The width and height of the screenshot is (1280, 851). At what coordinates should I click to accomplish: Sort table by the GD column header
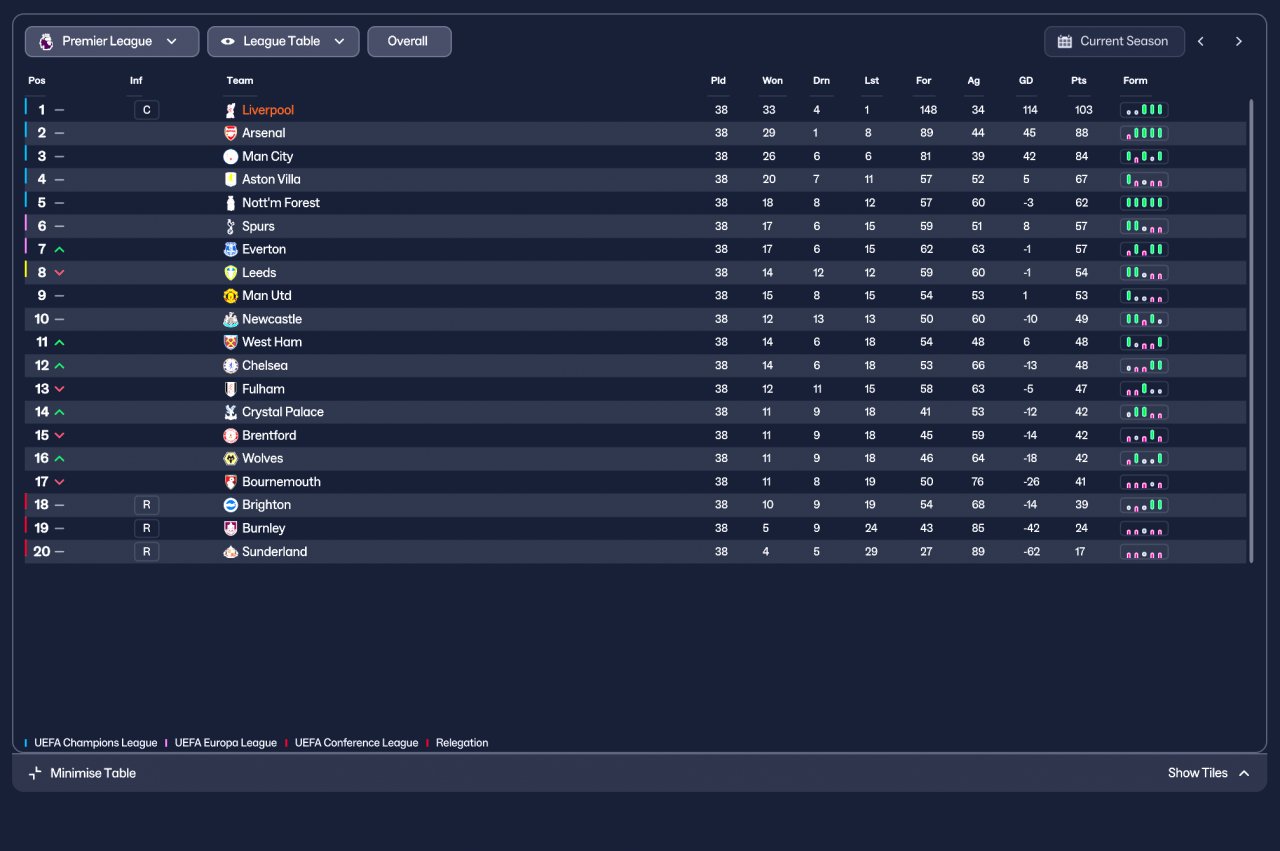[x=1025, y=81]
